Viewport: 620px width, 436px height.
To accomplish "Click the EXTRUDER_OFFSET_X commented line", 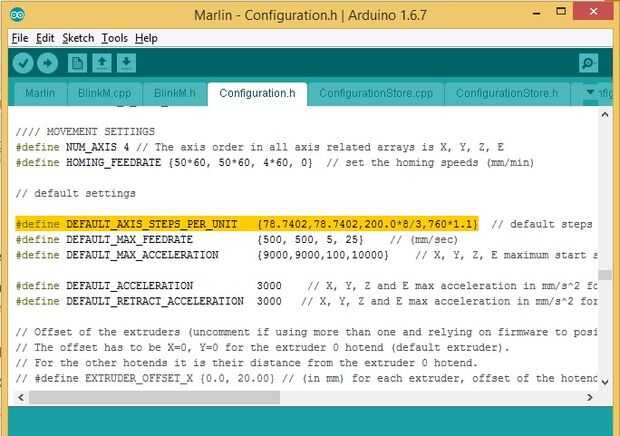I will click(306, 378).
